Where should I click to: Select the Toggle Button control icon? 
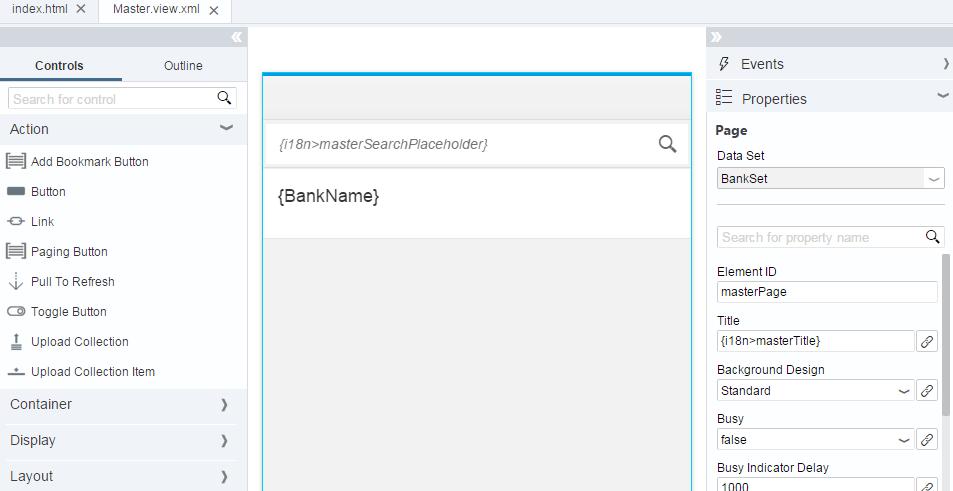[16, 311]
